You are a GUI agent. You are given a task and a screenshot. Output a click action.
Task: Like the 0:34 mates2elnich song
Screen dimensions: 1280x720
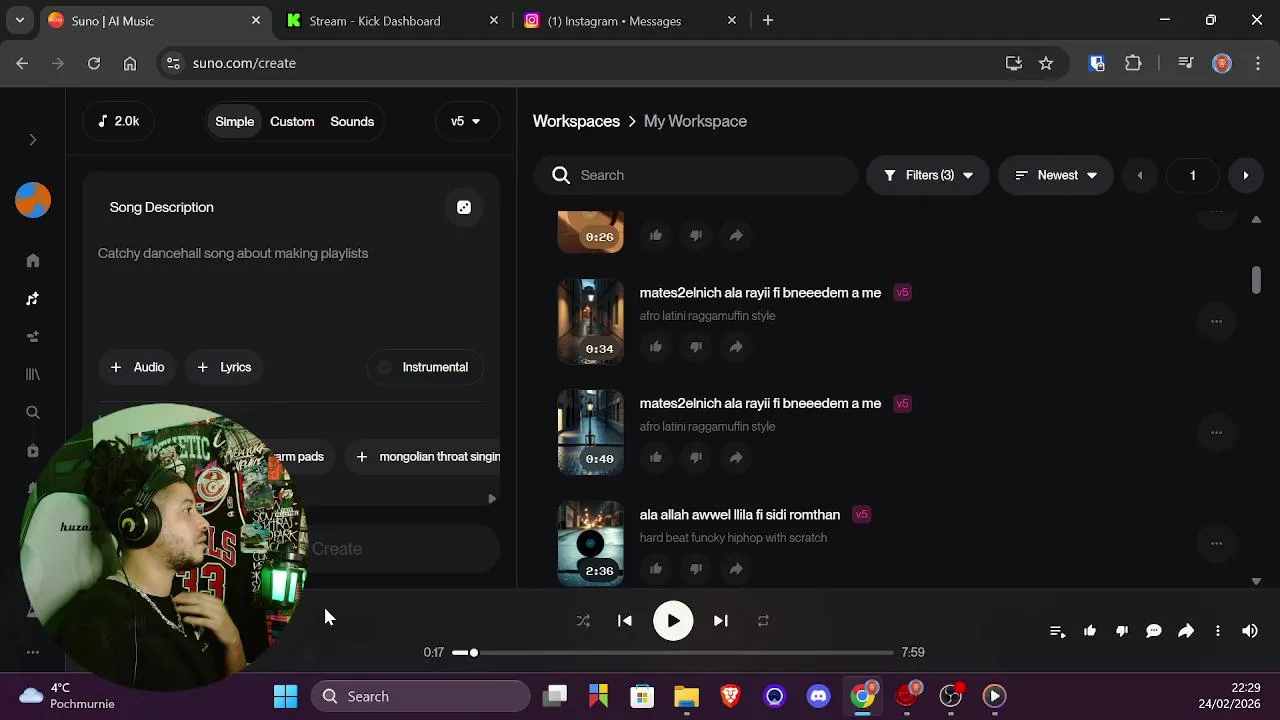click(x=656, y=347)
